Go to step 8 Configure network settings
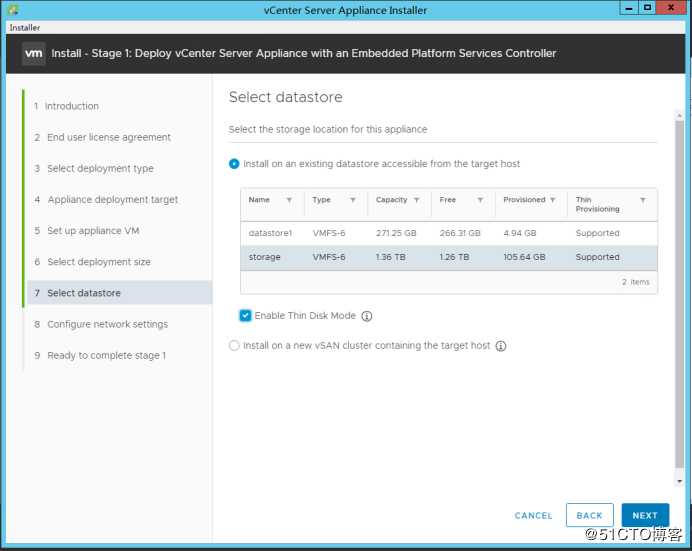692x551 pixels. point(101,324)
